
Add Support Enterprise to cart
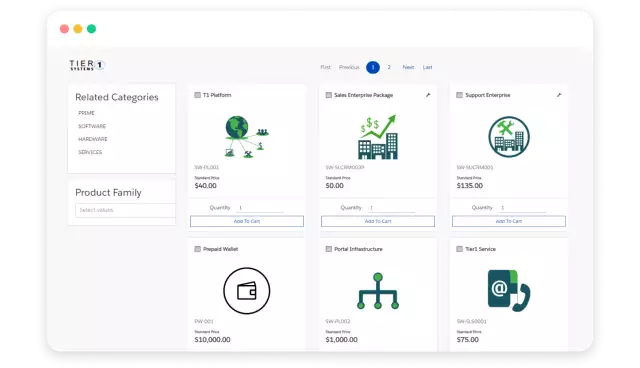509,221
